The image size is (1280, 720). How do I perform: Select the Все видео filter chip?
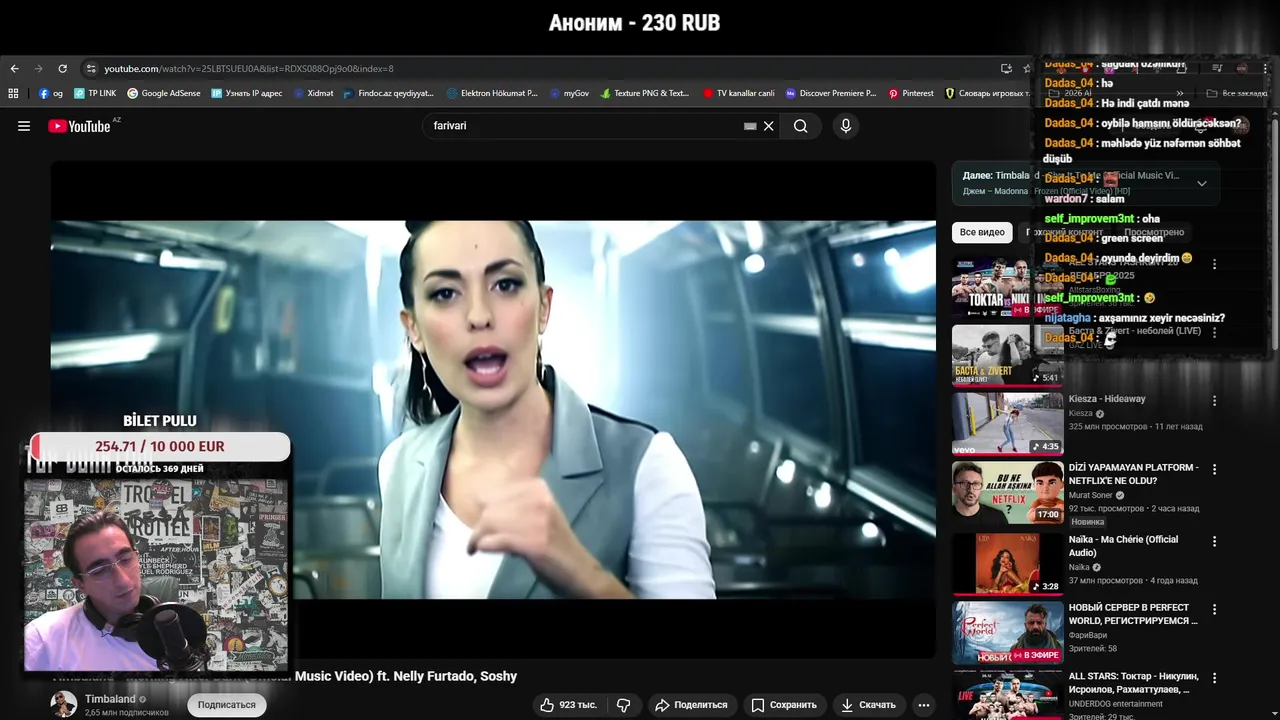tap(982, 232)
